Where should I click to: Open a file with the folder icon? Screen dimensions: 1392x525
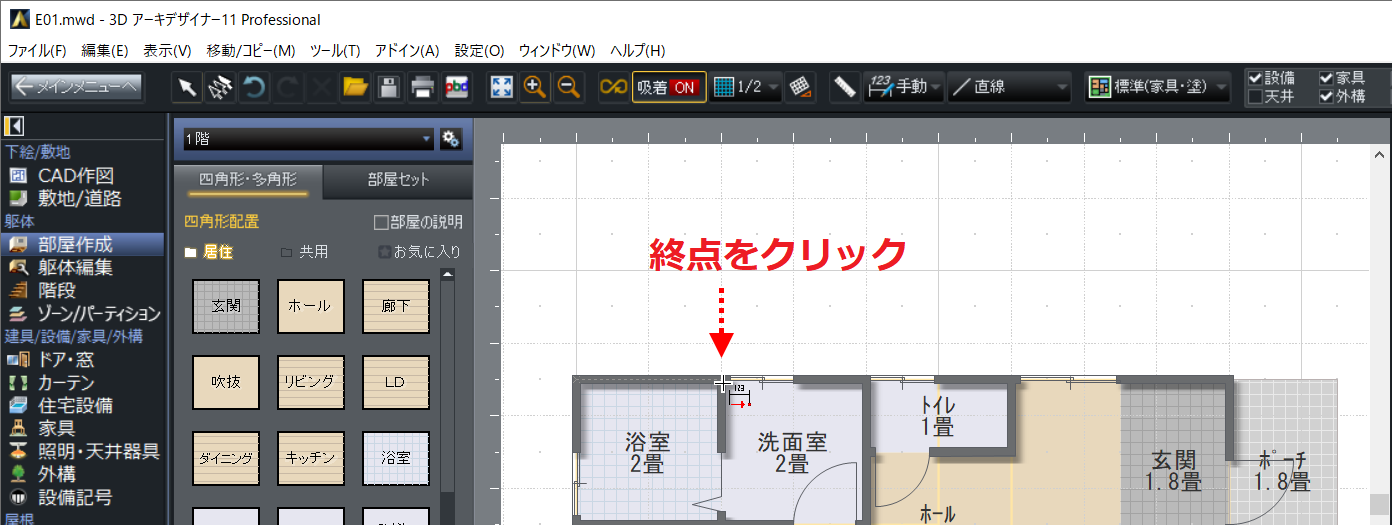click(355, 87)
